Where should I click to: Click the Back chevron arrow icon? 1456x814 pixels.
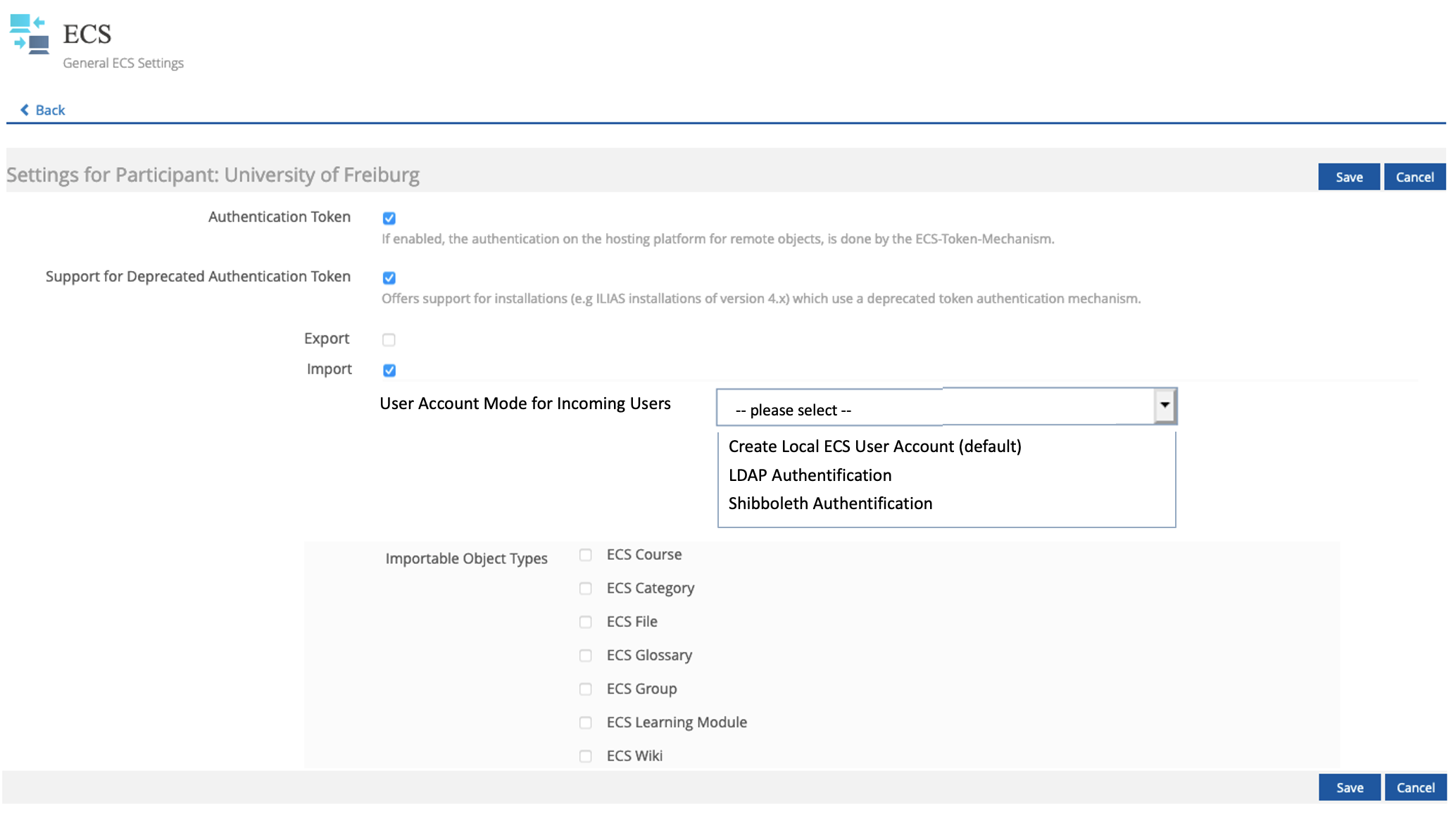click(25, 110)
